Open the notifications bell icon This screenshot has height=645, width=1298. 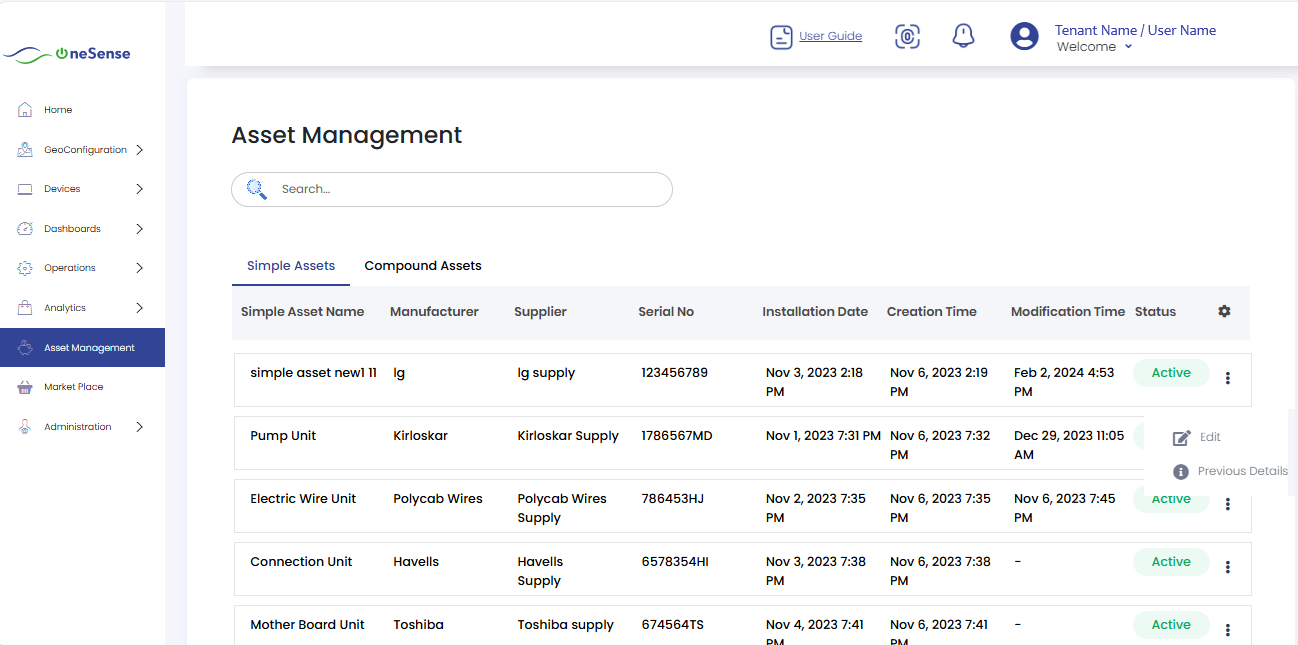(962, 35)
